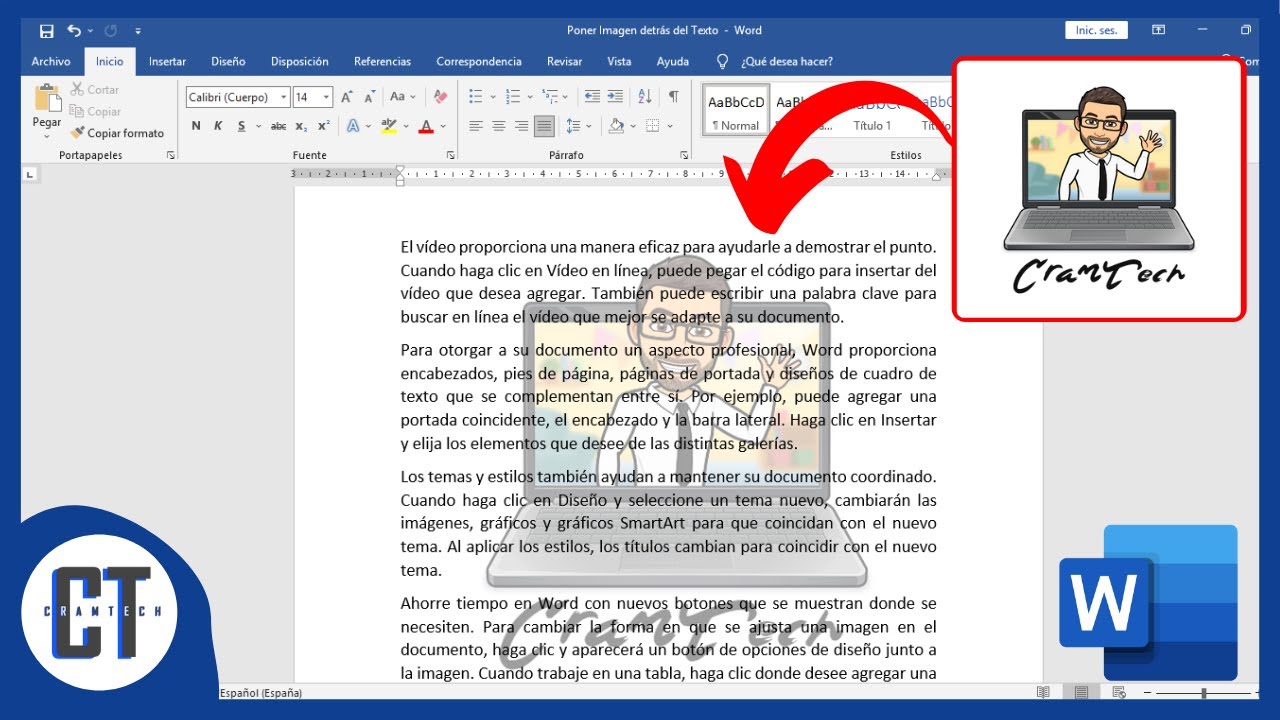This screenshot has height=720, width=1280.
Task: Switch to the Referencias tab
Action: 382,62
